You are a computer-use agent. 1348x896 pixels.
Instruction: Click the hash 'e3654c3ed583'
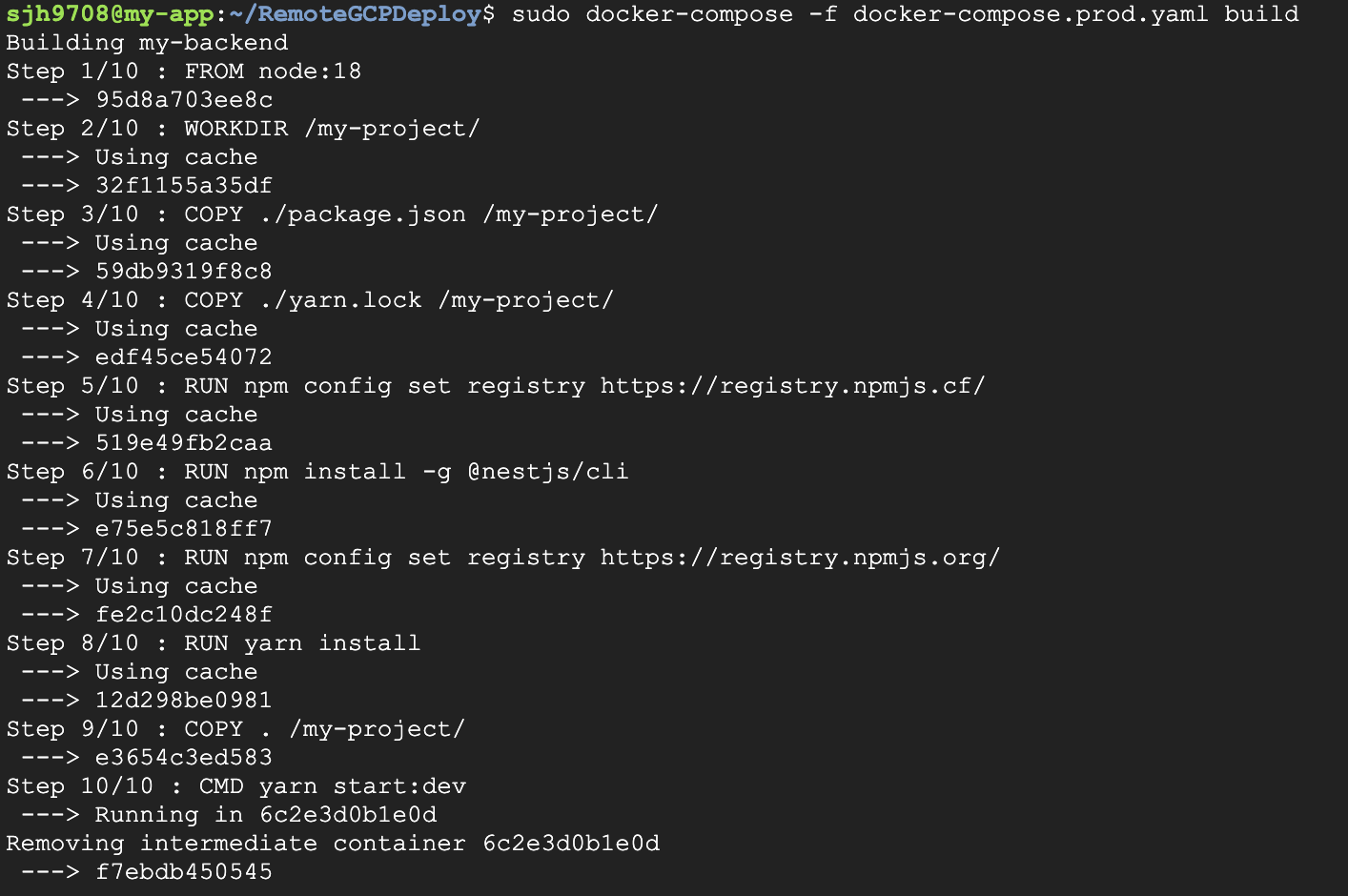pos(184,758)
